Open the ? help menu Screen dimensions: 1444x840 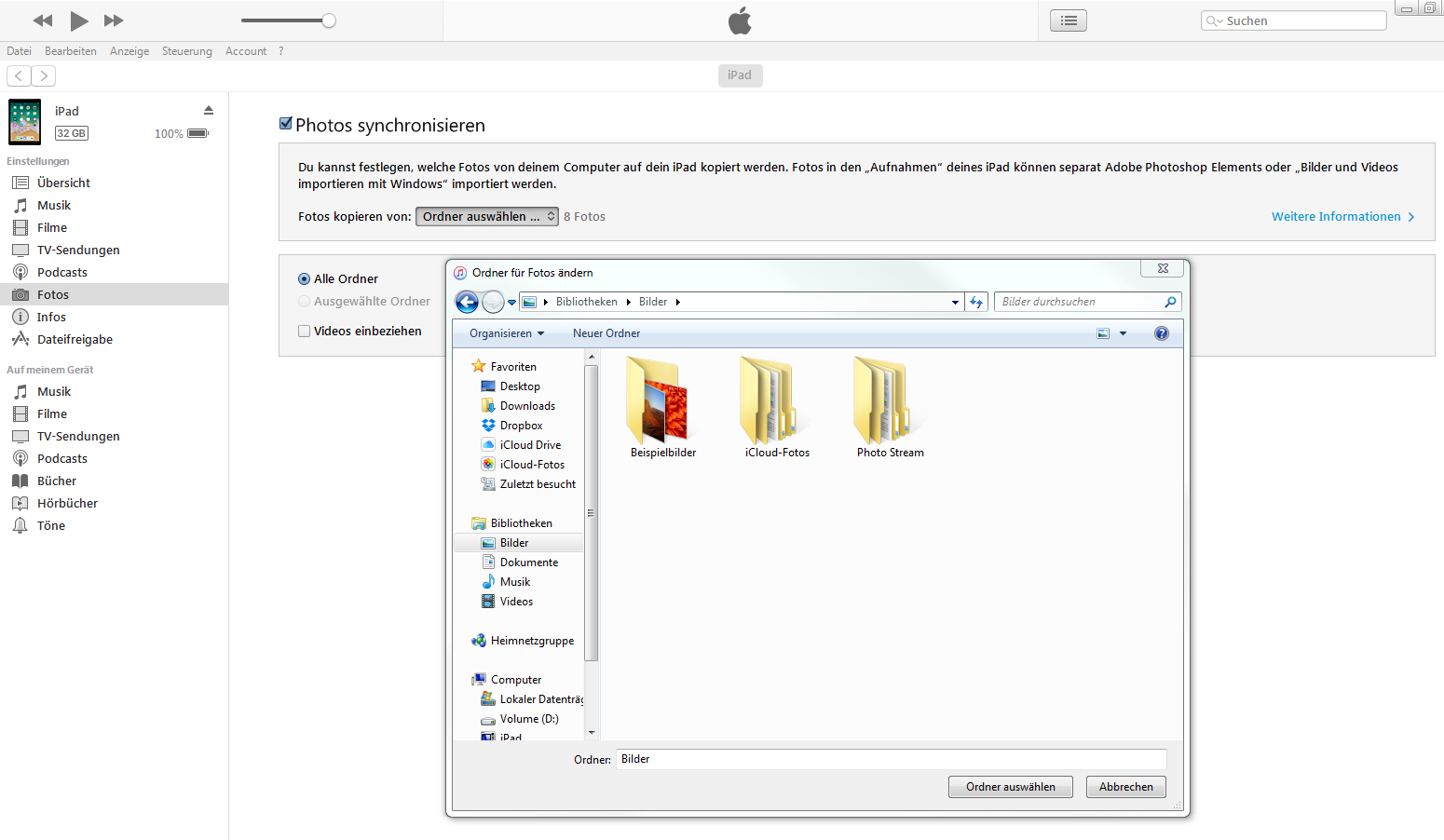click(281, 51)
